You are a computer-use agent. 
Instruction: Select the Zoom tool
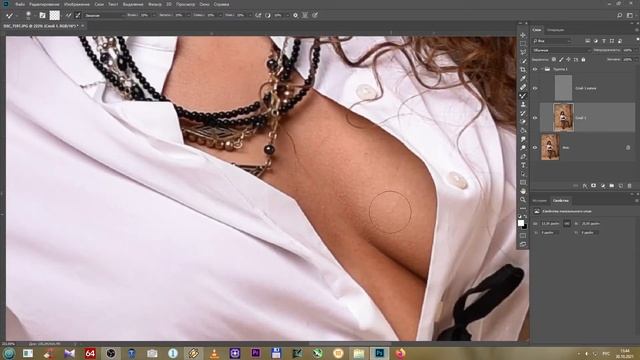(x=523, y=200)
